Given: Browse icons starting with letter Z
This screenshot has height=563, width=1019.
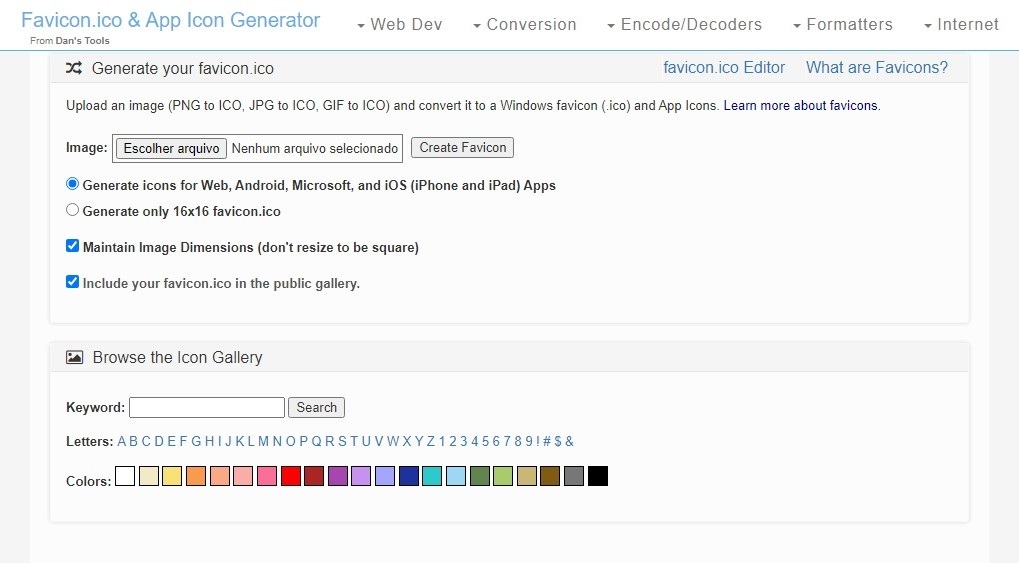Looking at the screenshot, I should click(x=430, y=441).
